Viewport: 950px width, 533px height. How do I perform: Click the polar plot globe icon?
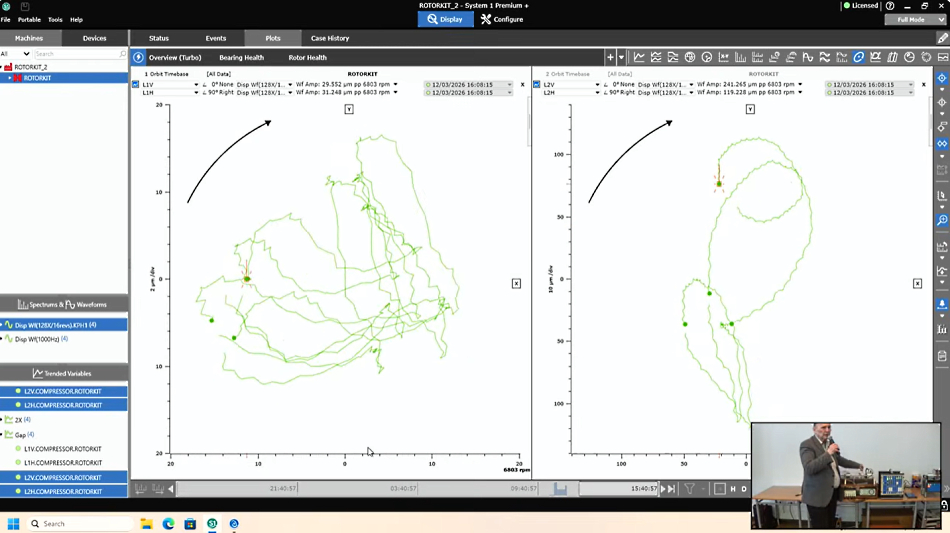click(x=689, y=58)
